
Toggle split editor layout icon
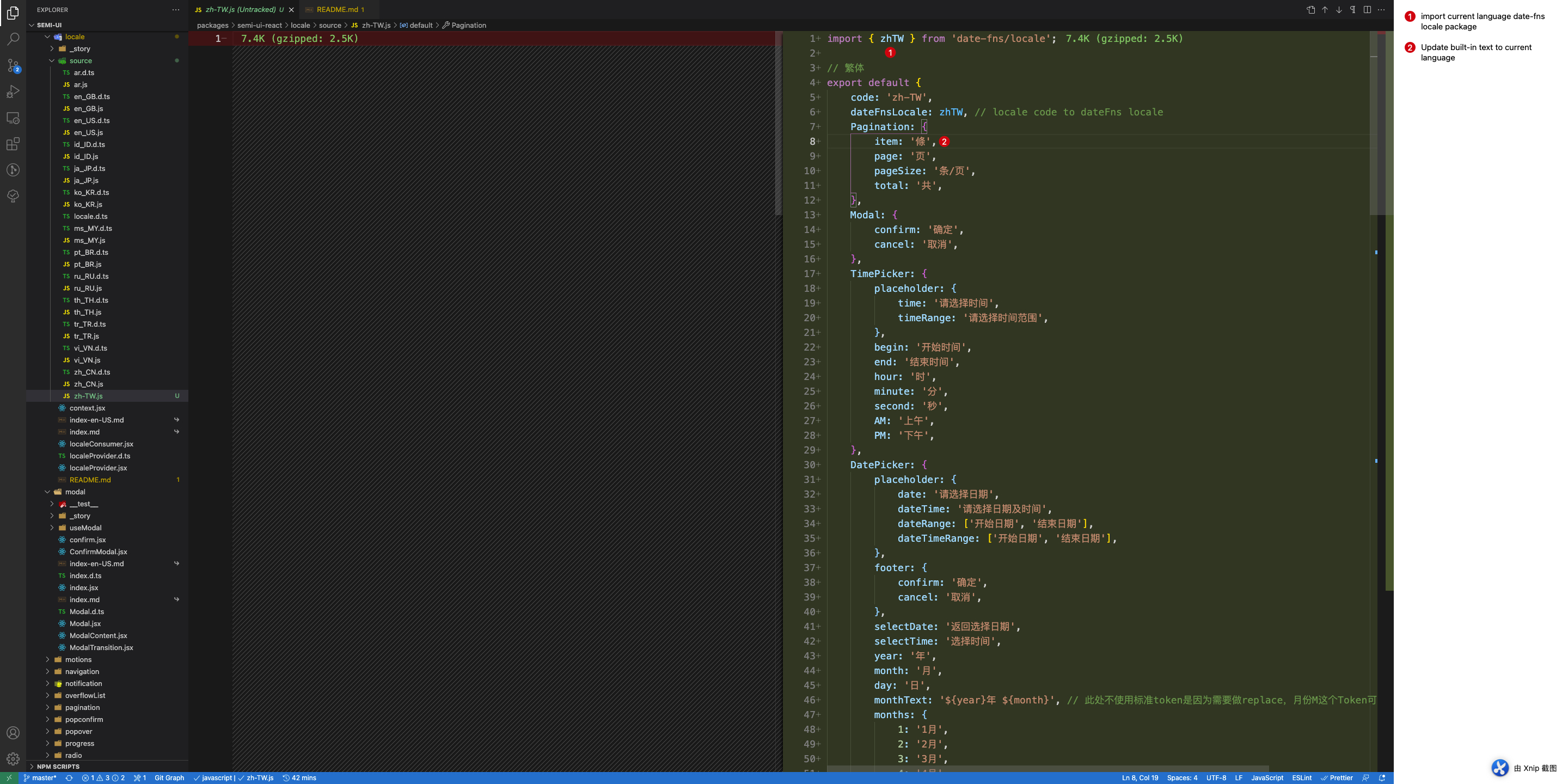pyautogui.click(x=1367, y=10)
